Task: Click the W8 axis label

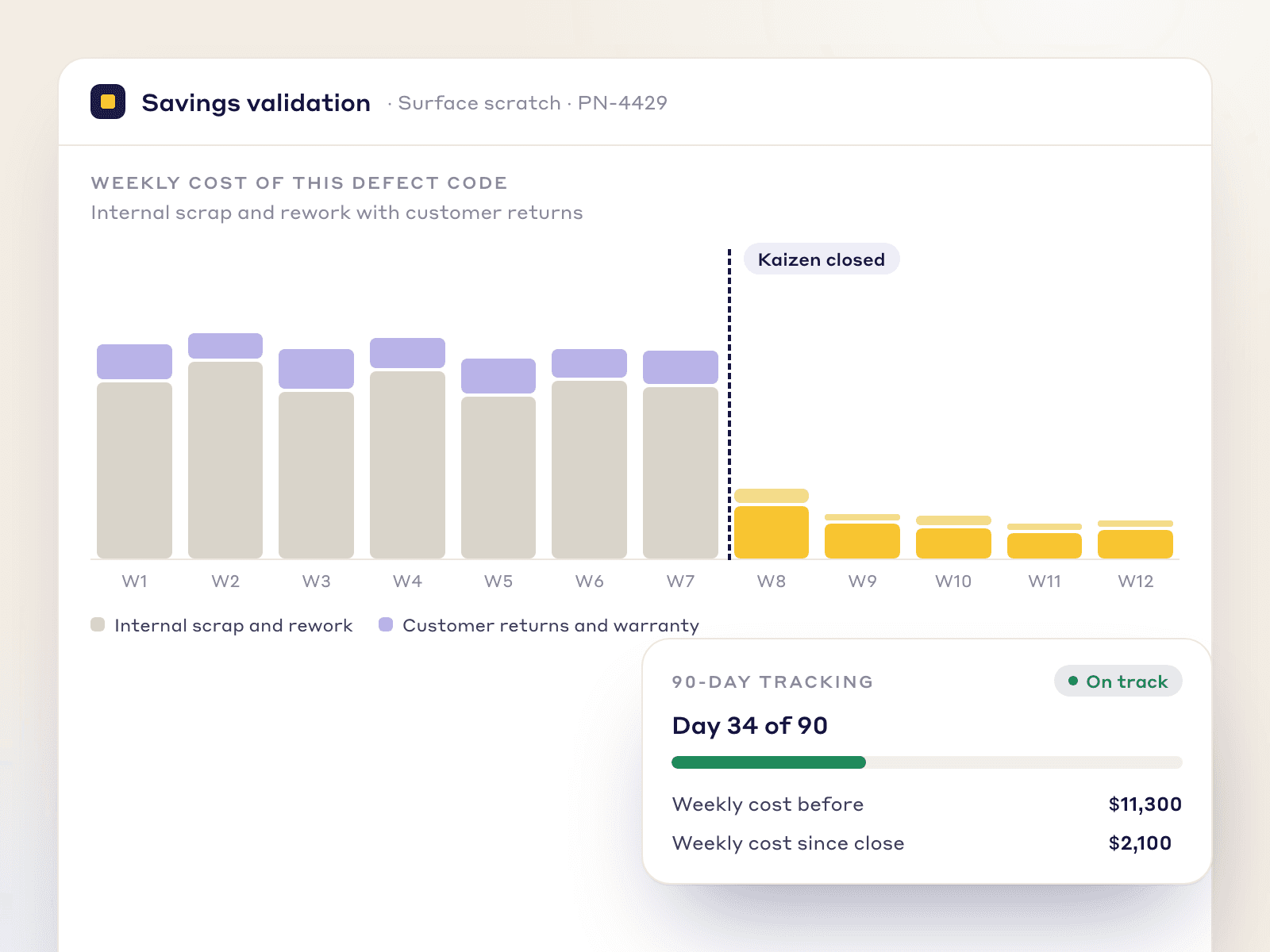Action: click(772, 582)
